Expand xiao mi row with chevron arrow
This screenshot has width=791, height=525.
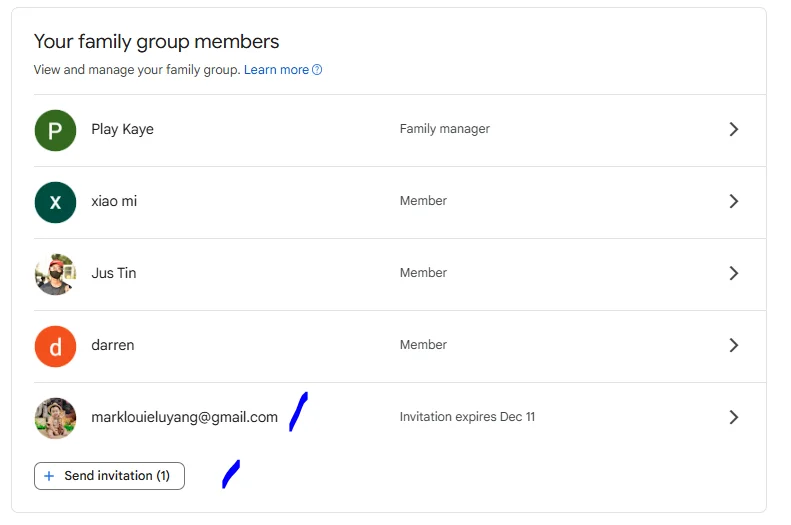point(734,201)
